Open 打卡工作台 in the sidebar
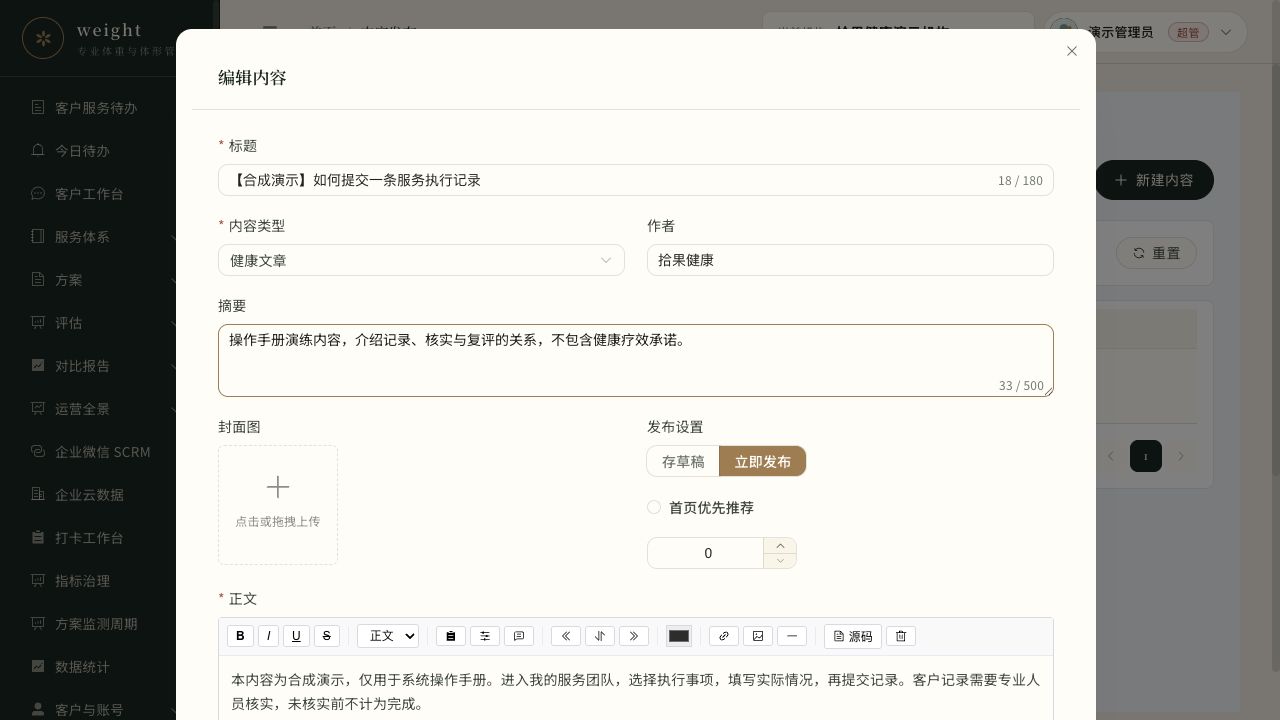Image resolution: width=1280 pixels, height=720 pixels. pyautogui.click(x=89, y=538)
